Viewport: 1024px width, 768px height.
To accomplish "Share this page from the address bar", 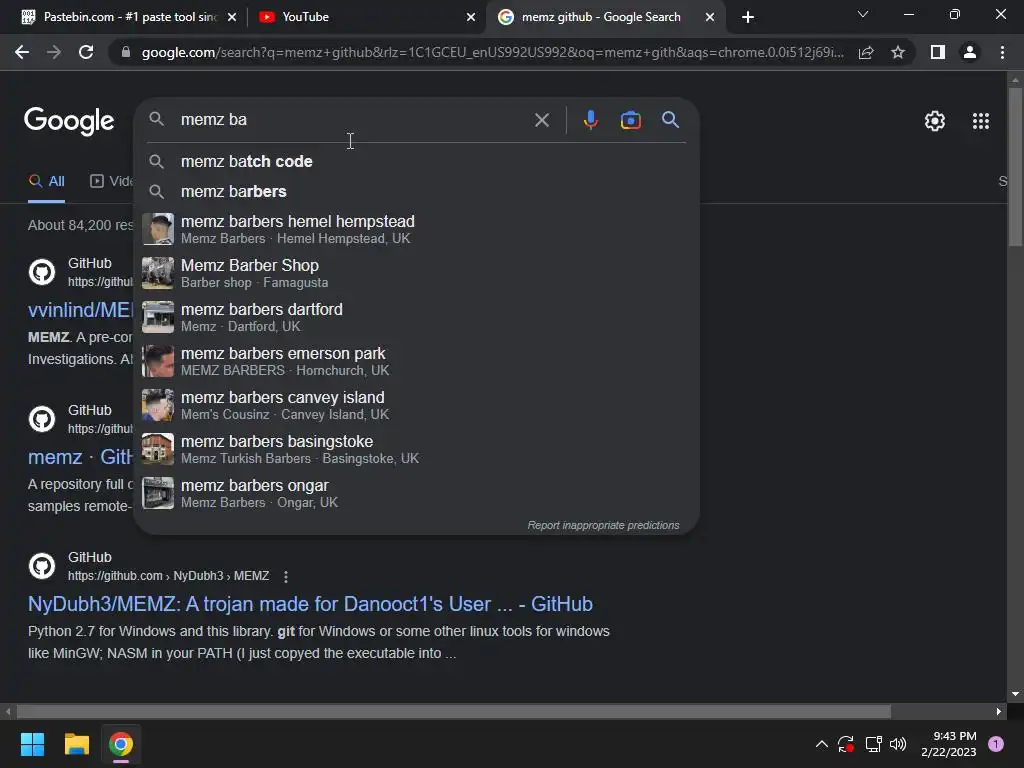I will (x=866, y=52).
